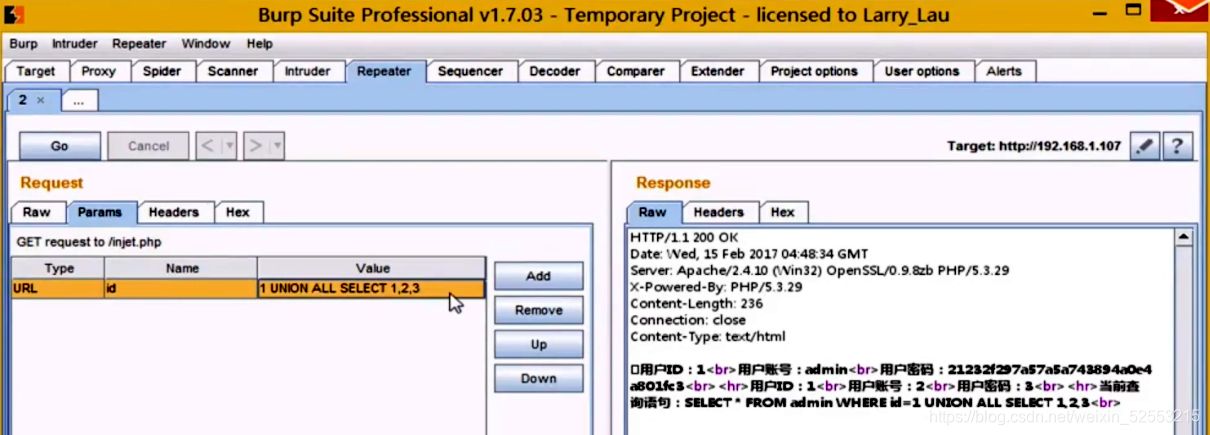Switch to the Sequencer tab
Viewport: 1210px width, 435px height.
point(471,71)
